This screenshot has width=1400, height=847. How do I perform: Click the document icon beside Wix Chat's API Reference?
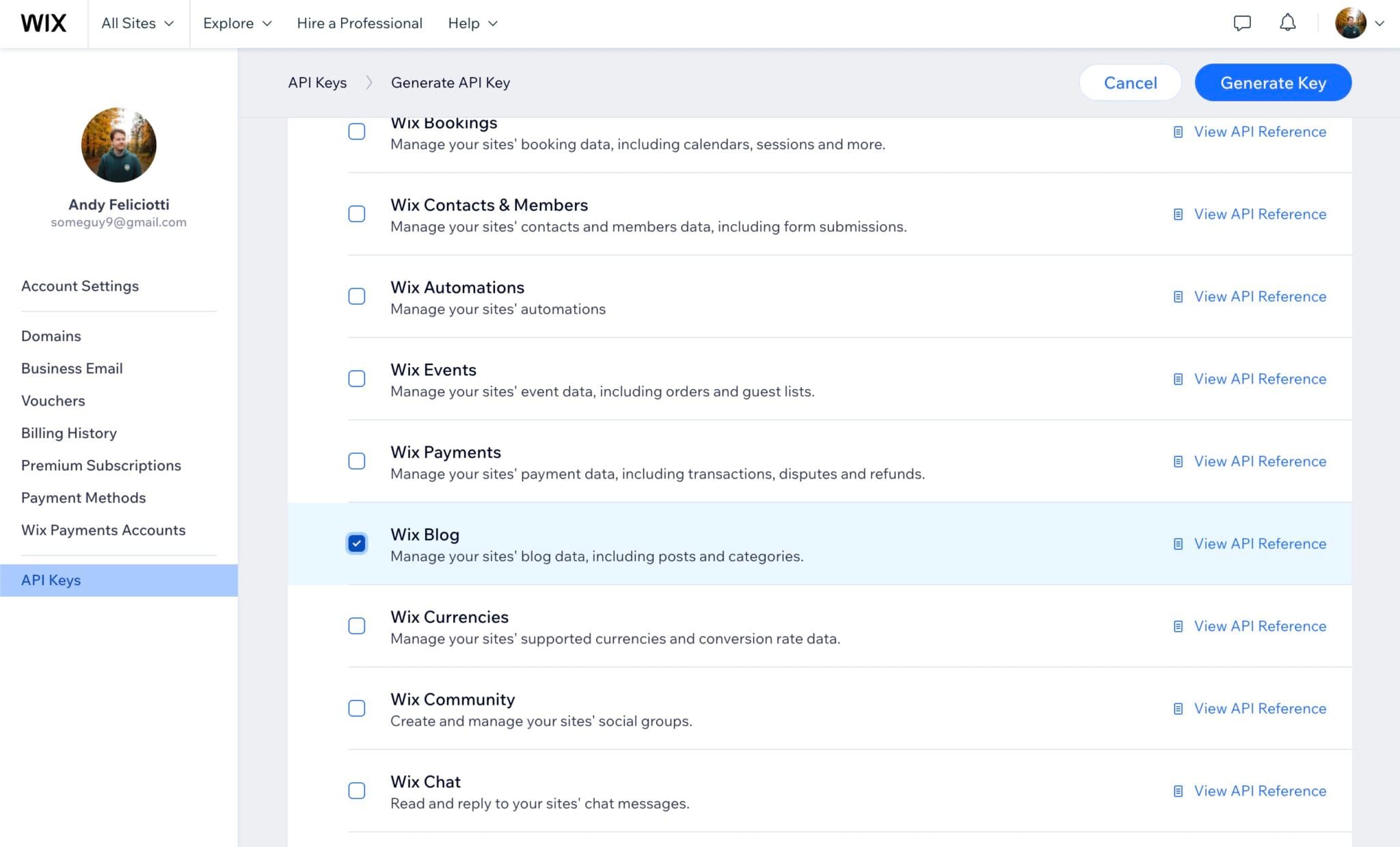tap(1177, 791)
